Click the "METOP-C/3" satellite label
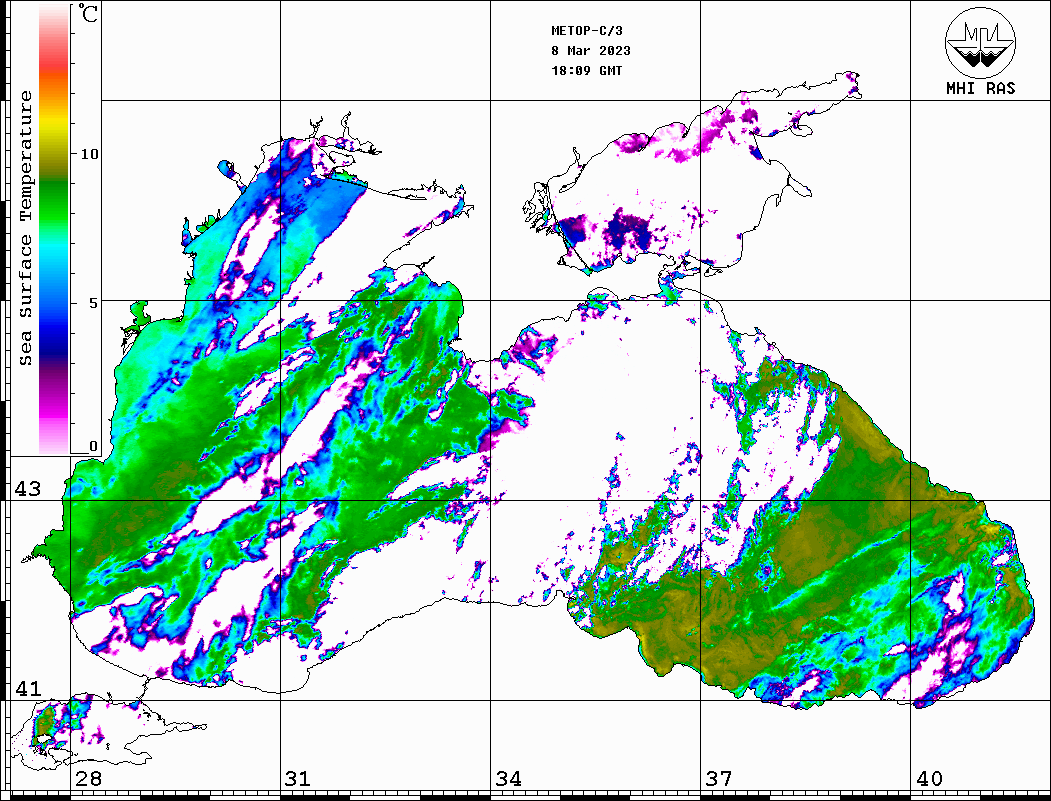The image size is (1051, 801). coord(586,31)
